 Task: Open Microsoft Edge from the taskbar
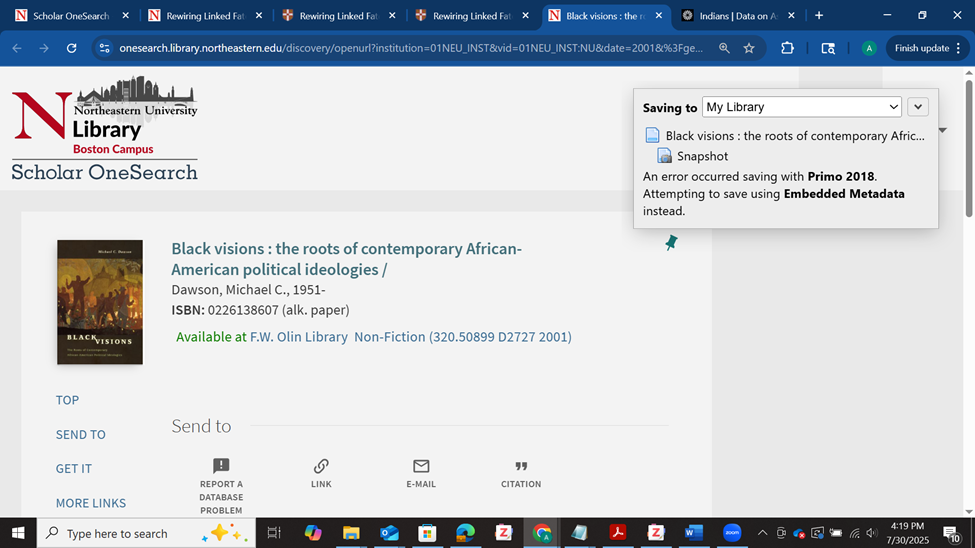point(465,533)
